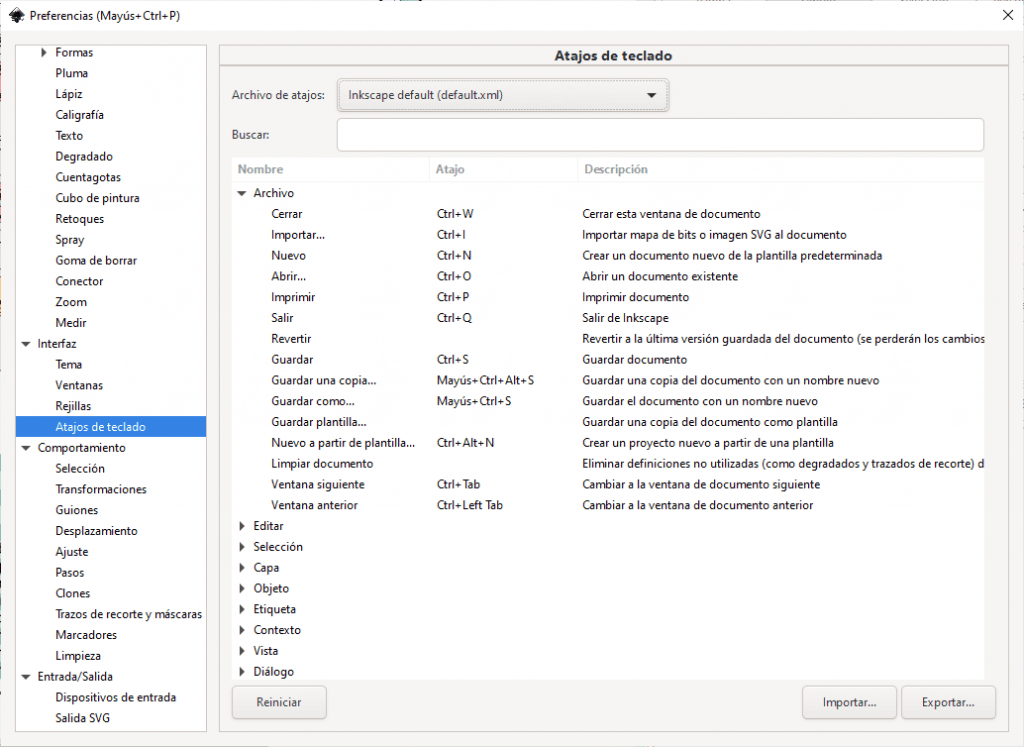Select Spray in the sidebar

(x=70, y=240)
